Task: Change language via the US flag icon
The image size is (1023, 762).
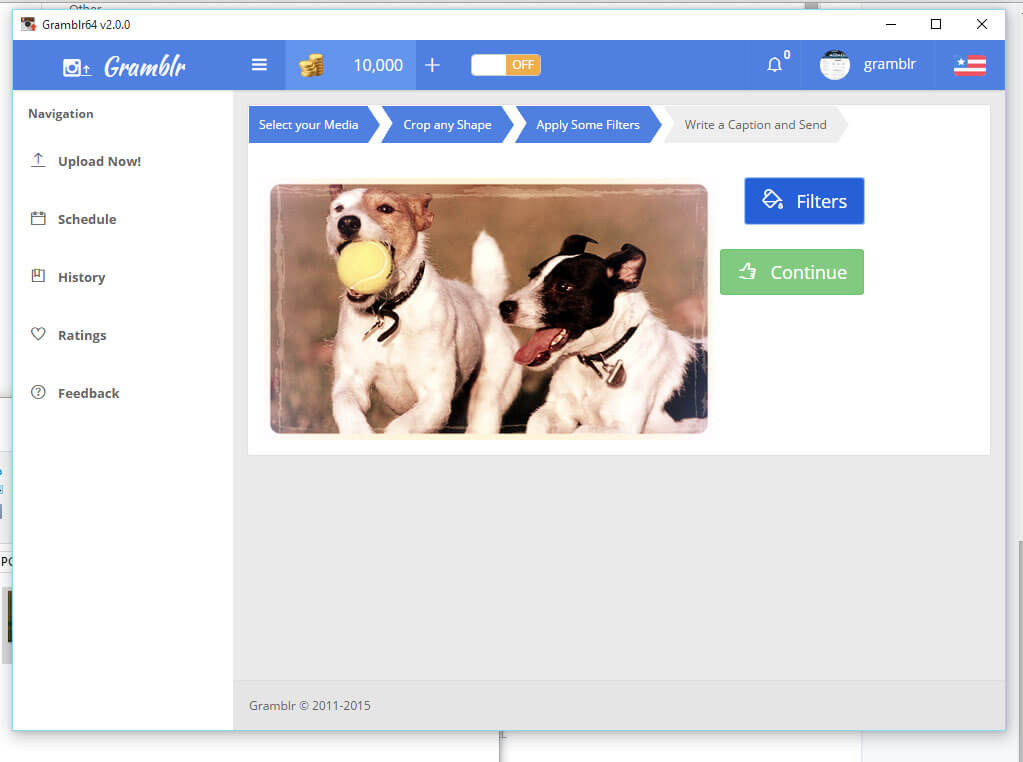Action: (x=969, y=65)
